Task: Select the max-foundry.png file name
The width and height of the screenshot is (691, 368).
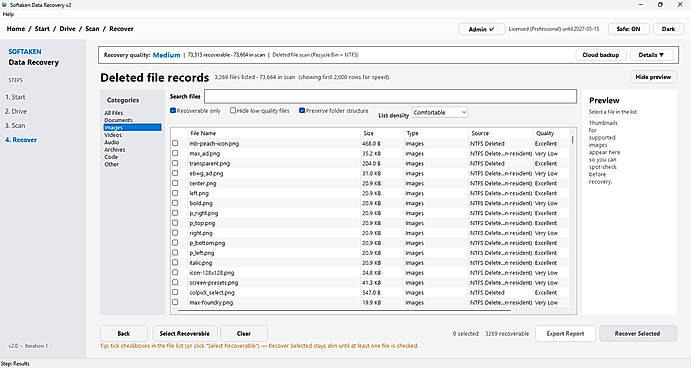Action: [211, 303]
